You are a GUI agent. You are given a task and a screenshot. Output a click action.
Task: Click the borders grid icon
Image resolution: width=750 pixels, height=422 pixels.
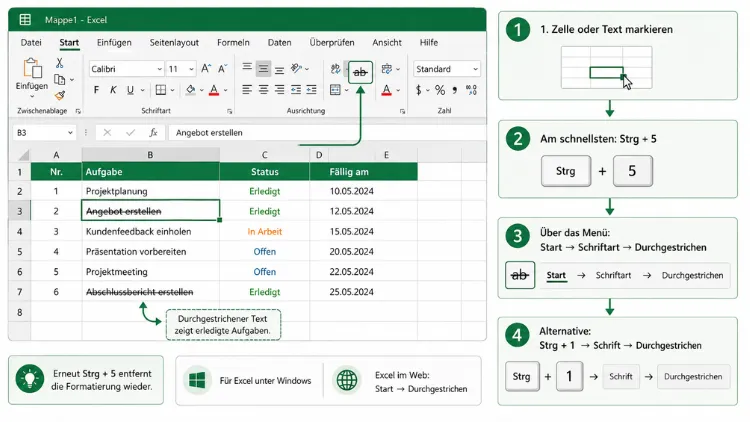click(161, 89)
